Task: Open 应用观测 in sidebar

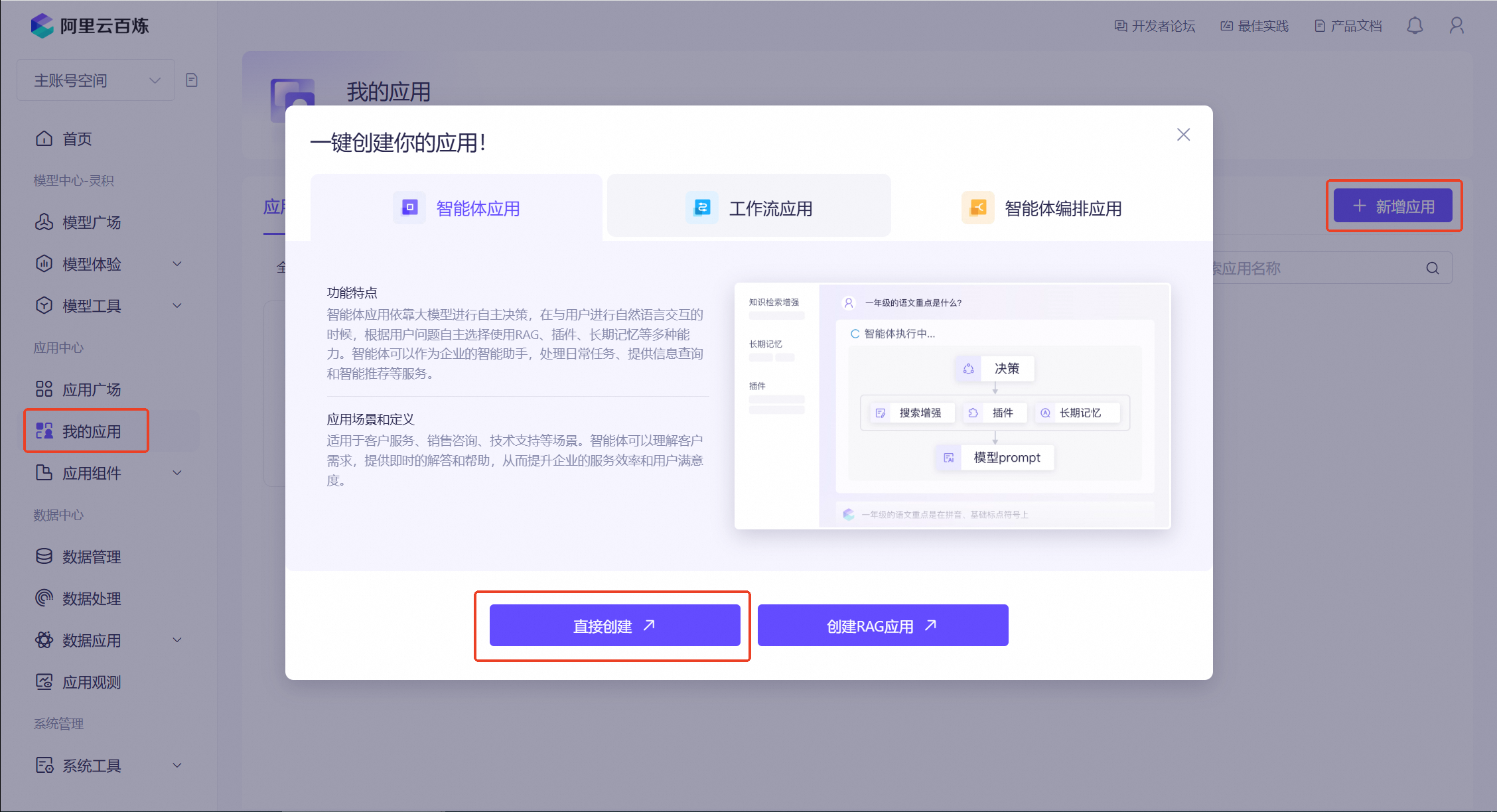Action: click(x=91, y=682)
